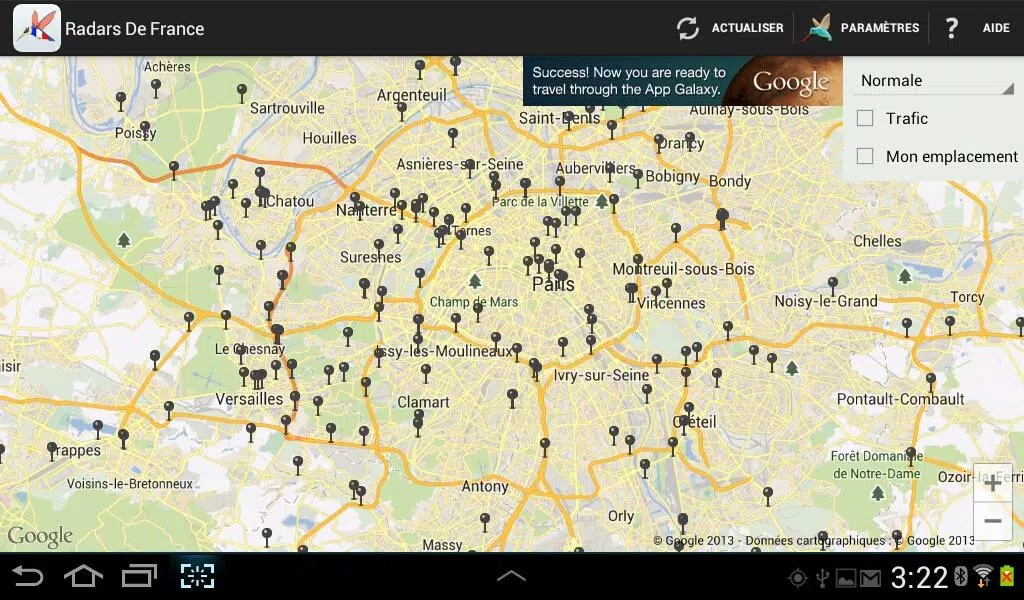This screenshot has width=1024, height=600.
Task: Tap the screenshot capture icon
Action: pos(197,576)
